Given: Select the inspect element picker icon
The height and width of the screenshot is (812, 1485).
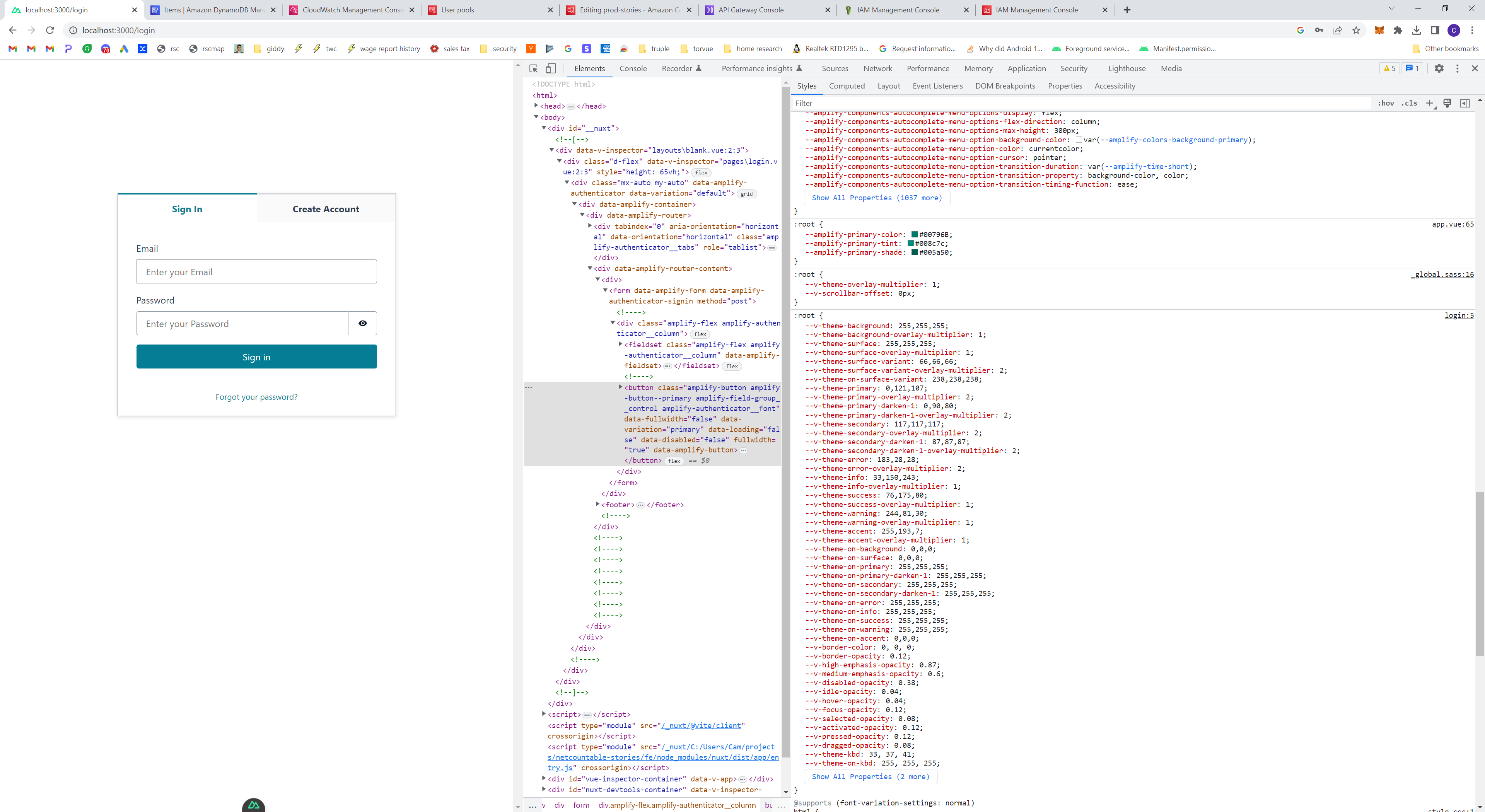Looking at the screenshot, I should pos(533,68).
